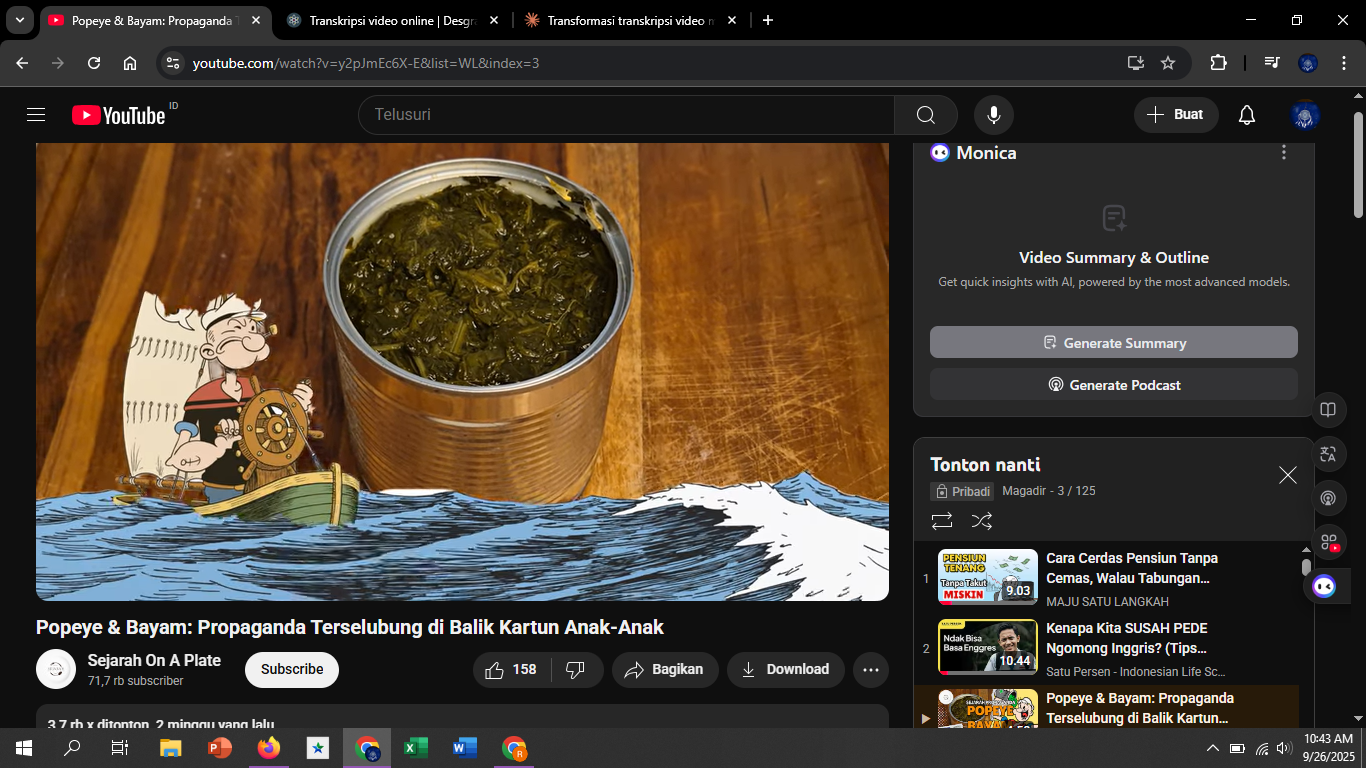Open a new Chrome tab

768,20
